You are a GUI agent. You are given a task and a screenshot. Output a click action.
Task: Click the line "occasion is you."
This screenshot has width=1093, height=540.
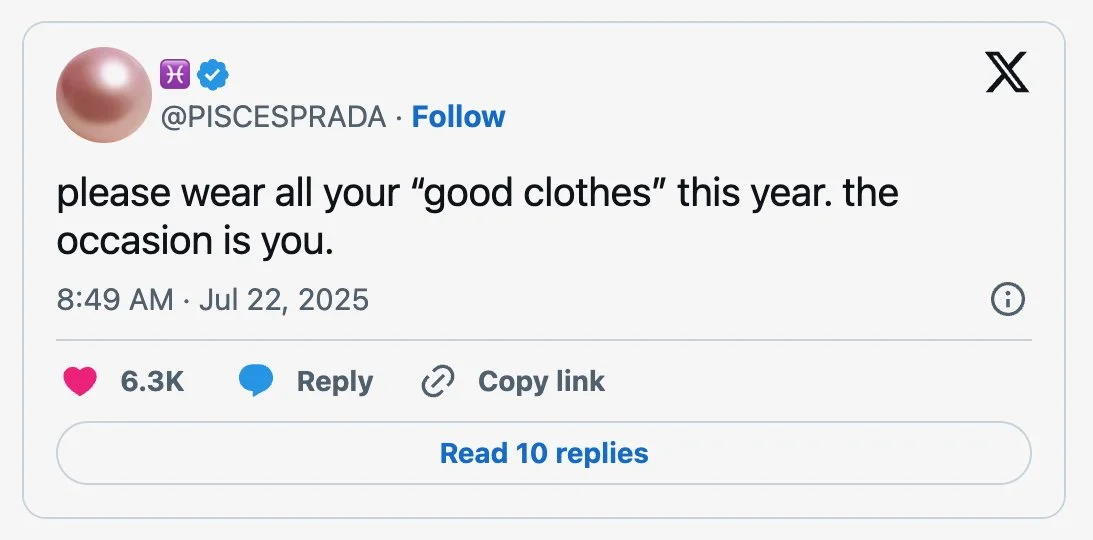(194, 242)
